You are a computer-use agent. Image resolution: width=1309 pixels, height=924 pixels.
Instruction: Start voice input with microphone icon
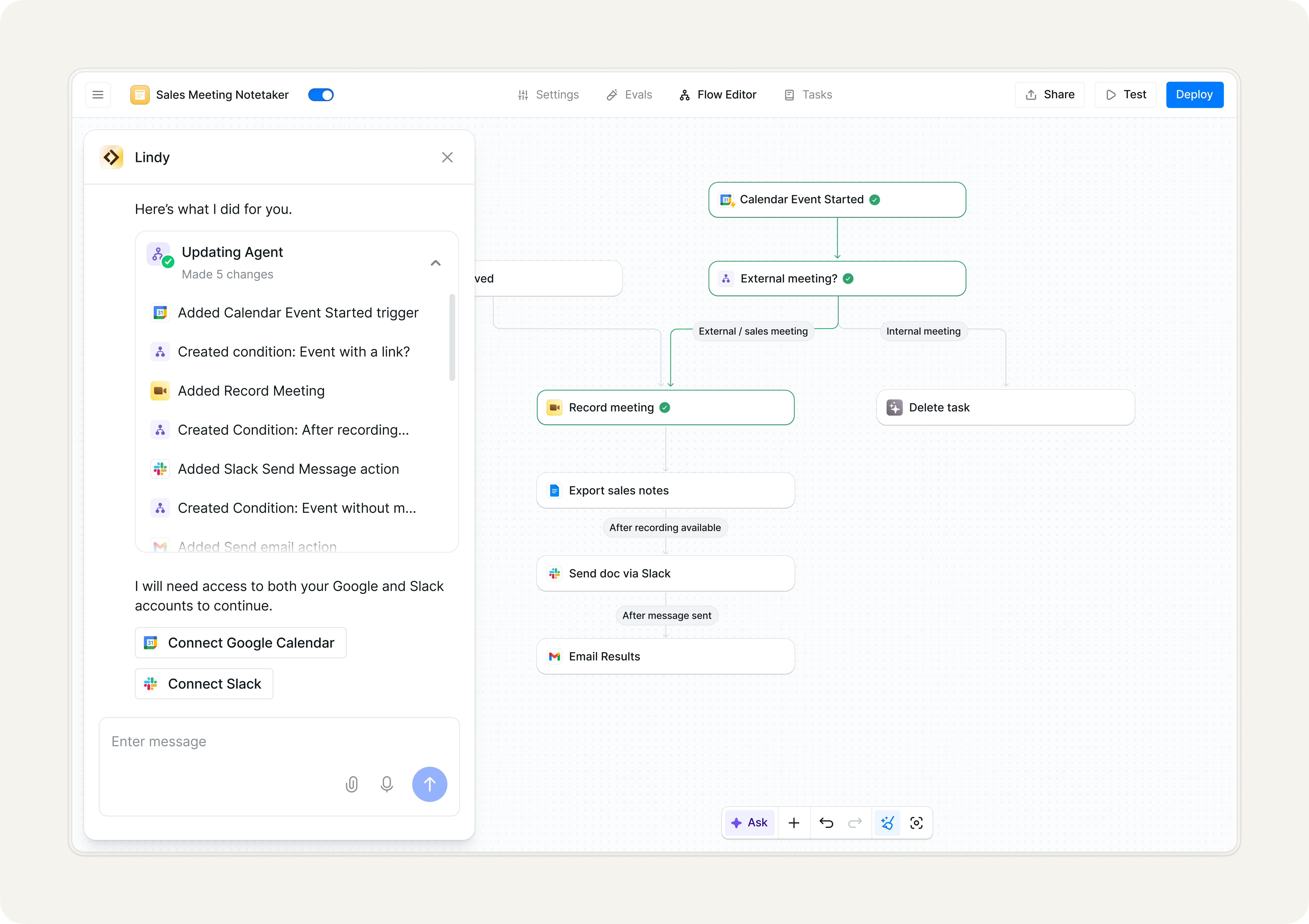click(387, 784)
